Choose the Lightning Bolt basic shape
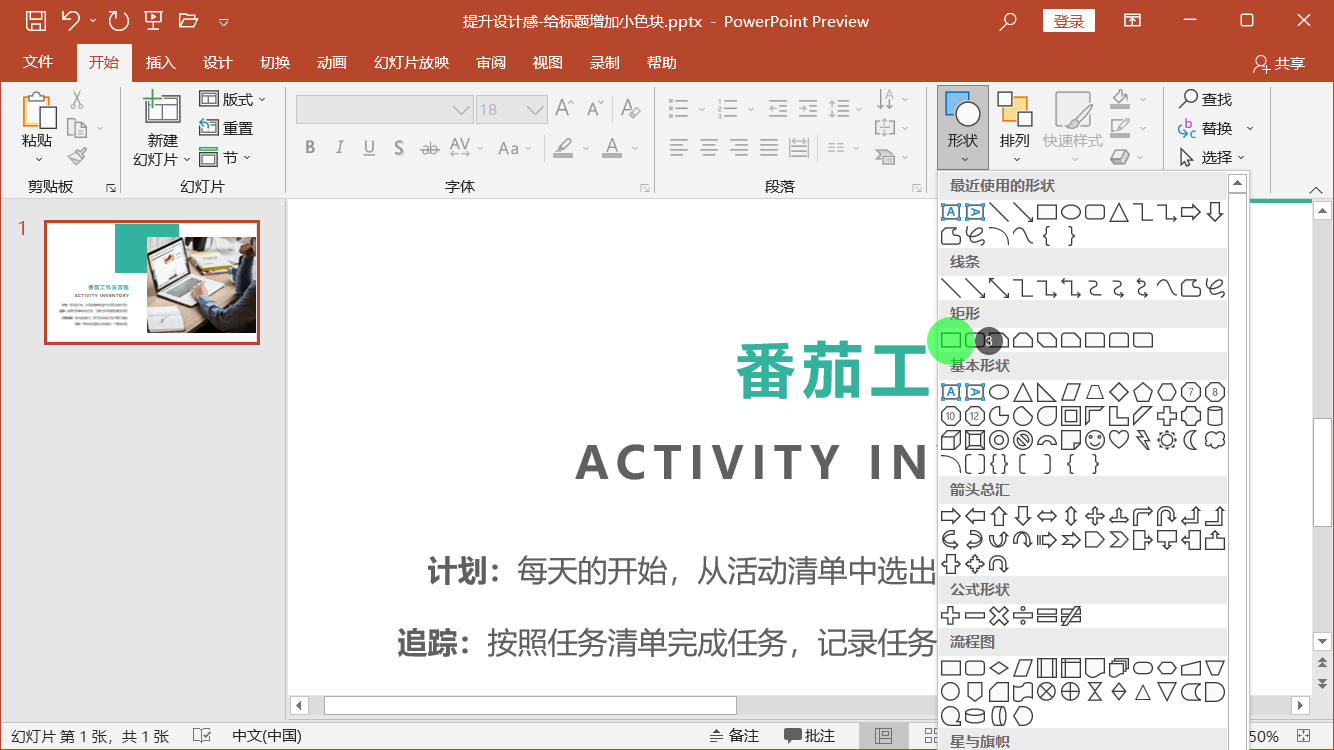1334x750 pixels. coord(1143,440)
